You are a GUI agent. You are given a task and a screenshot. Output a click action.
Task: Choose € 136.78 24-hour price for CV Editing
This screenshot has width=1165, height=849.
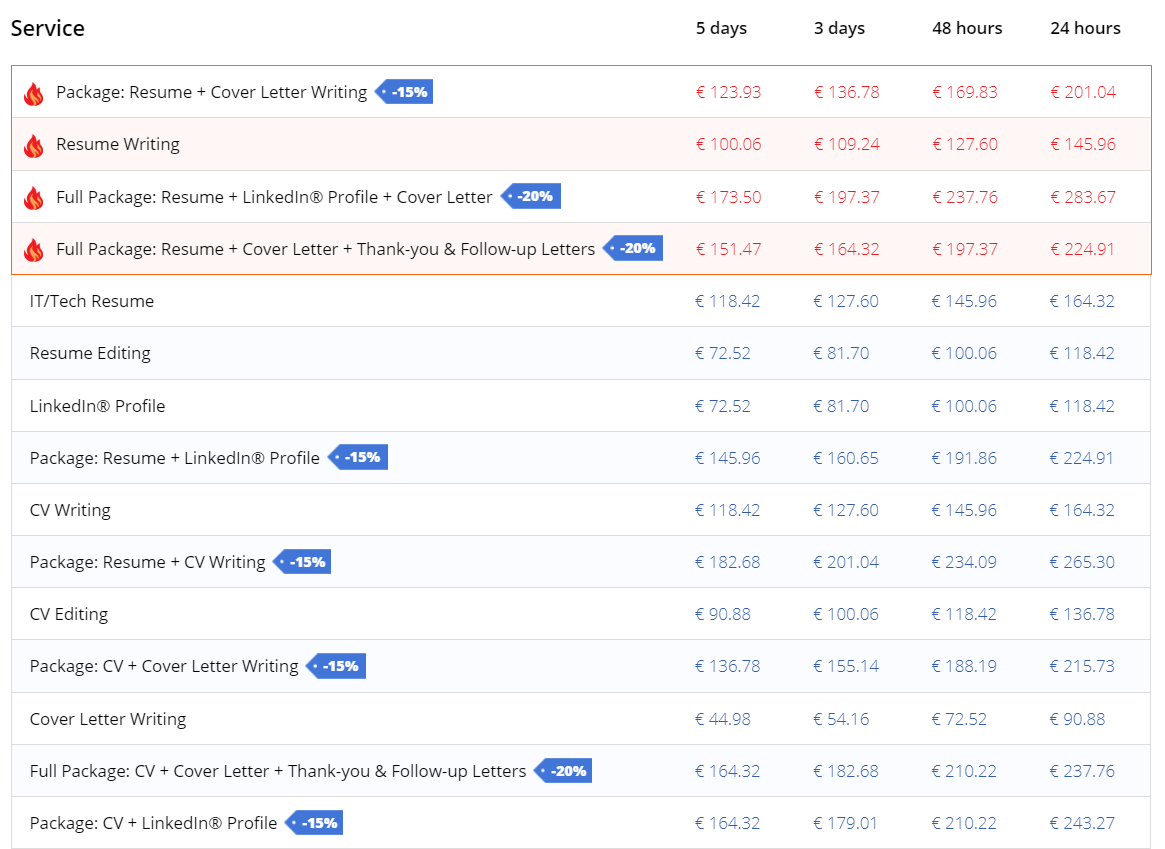point(1082,614)
